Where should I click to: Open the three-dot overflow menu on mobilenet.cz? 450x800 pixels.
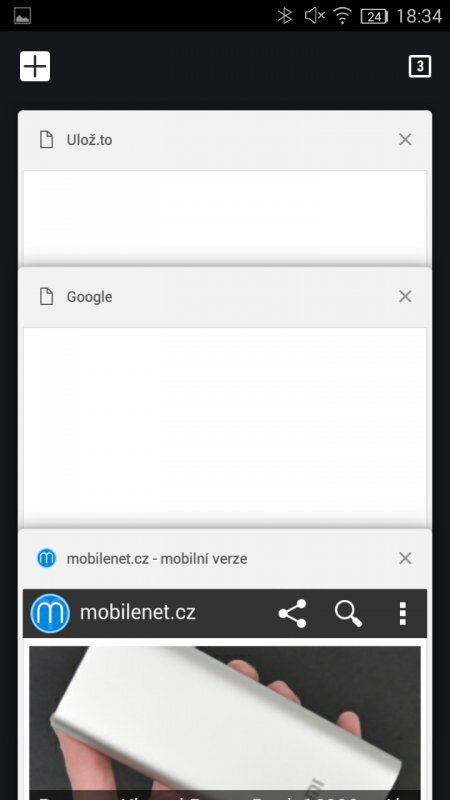click(403, 613)
